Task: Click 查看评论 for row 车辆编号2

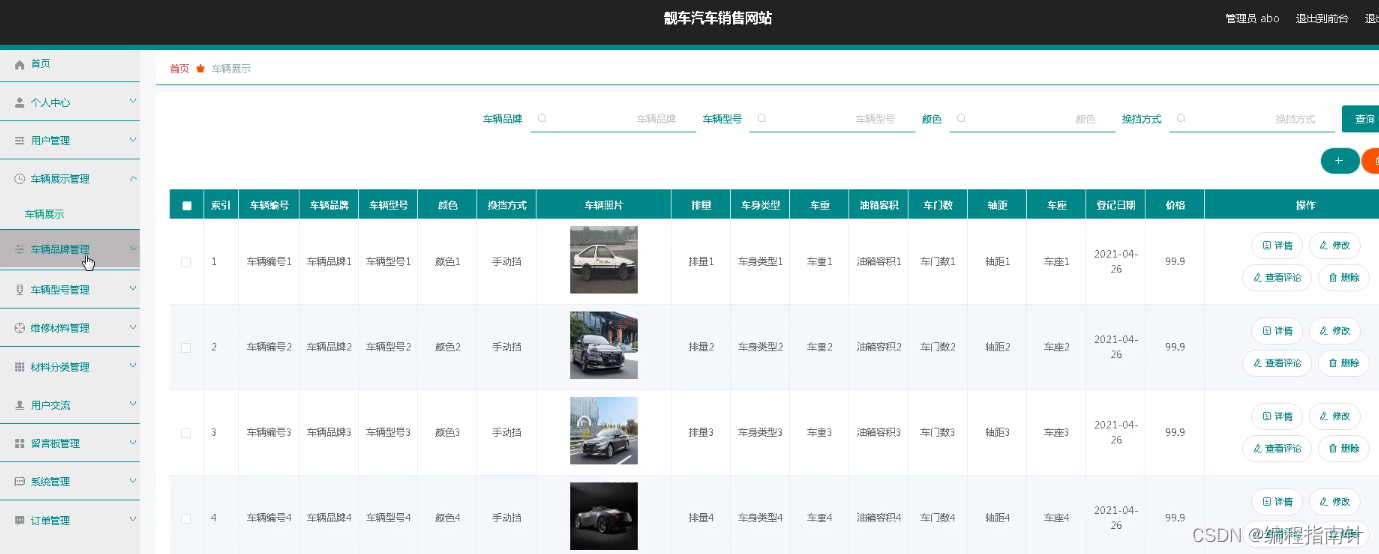Action: pos(1277,363)
